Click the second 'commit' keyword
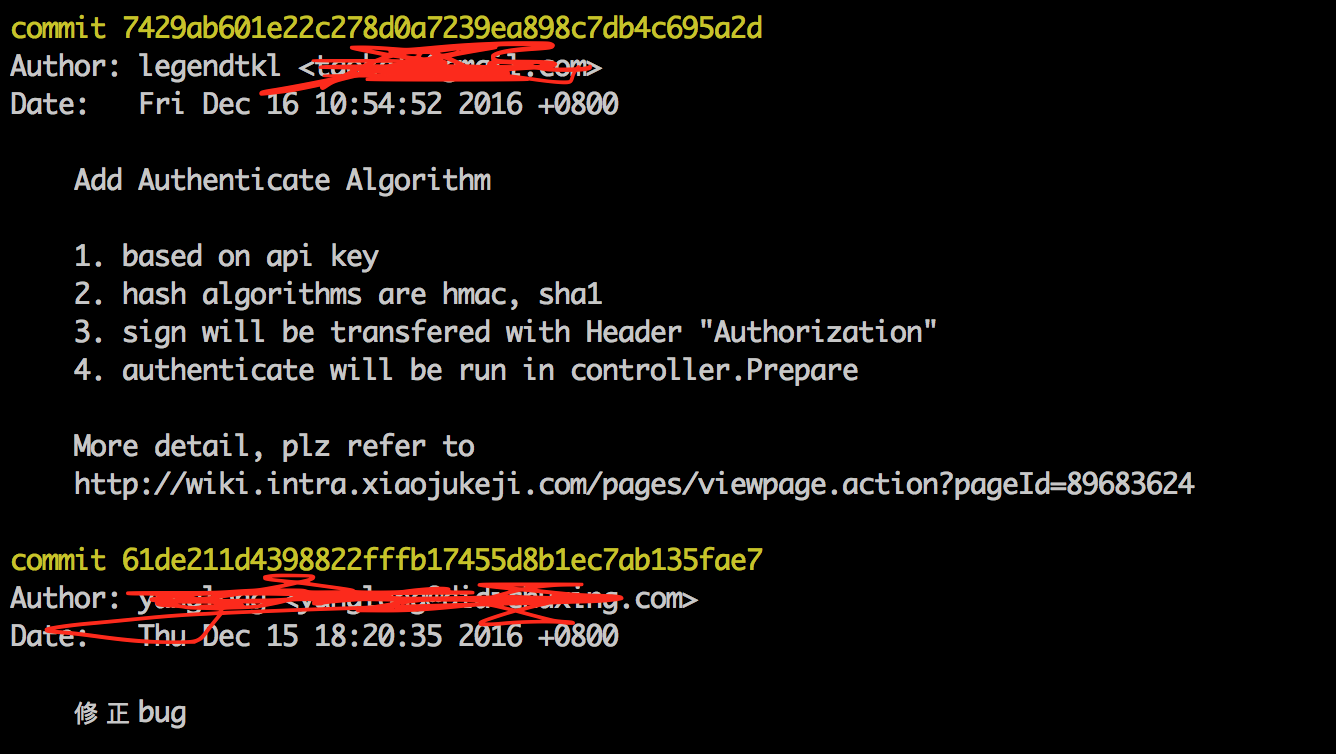1336x754 pixels. click(58, 560)
